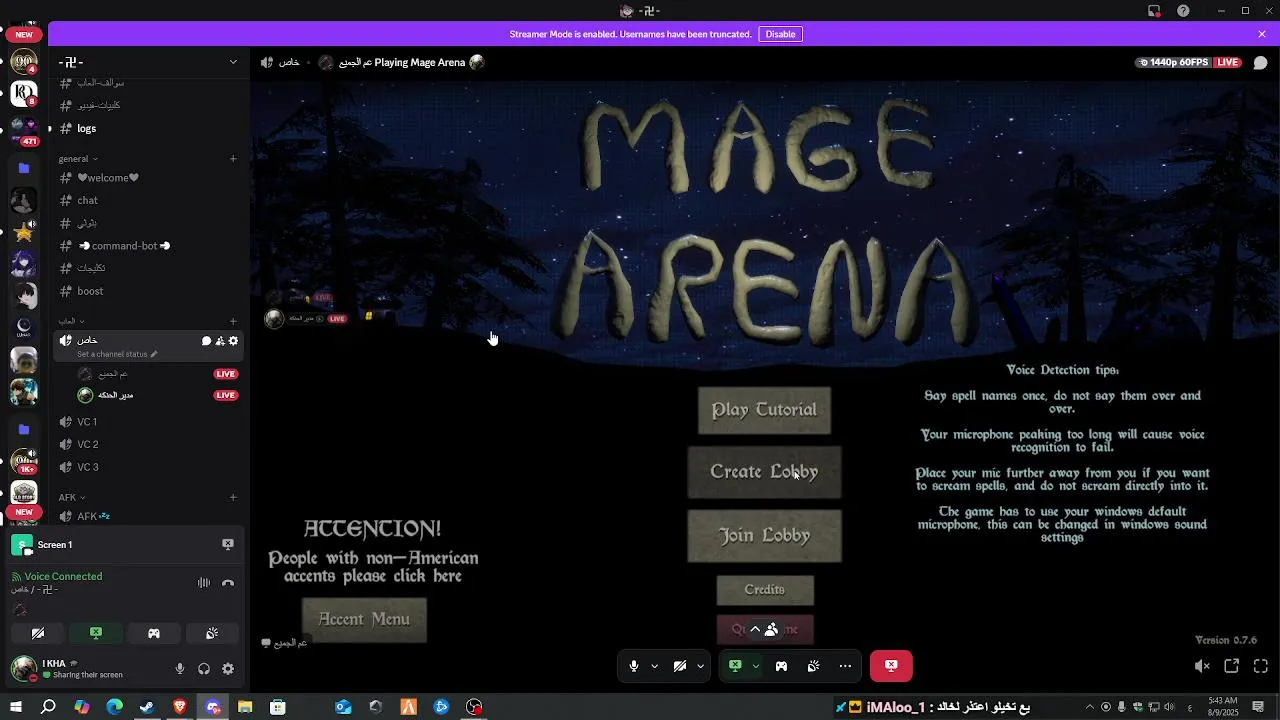
Task: Invite people to active voice channel
Action: coord(220,341)
